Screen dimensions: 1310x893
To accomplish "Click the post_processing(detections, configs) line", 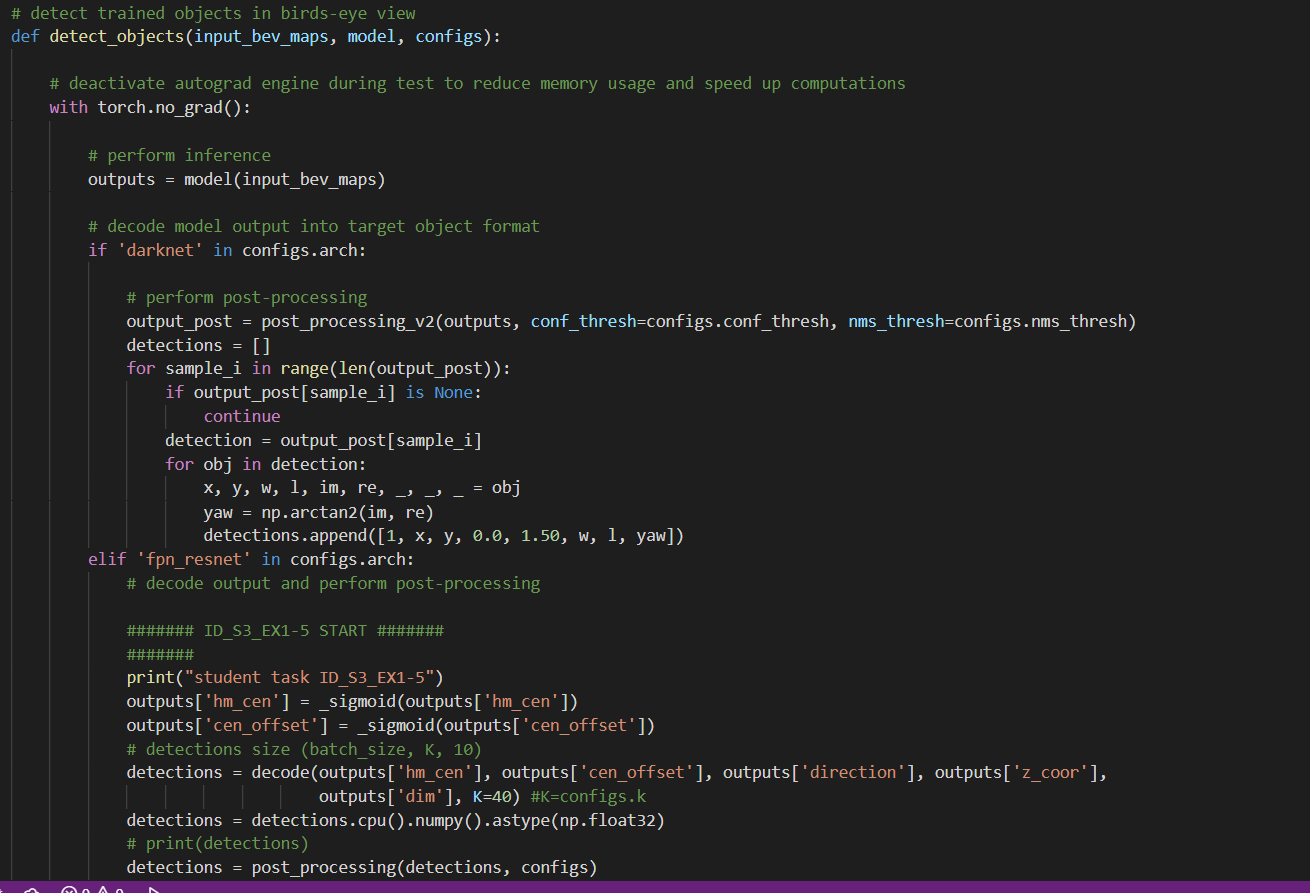I will [x=362, y=868].
